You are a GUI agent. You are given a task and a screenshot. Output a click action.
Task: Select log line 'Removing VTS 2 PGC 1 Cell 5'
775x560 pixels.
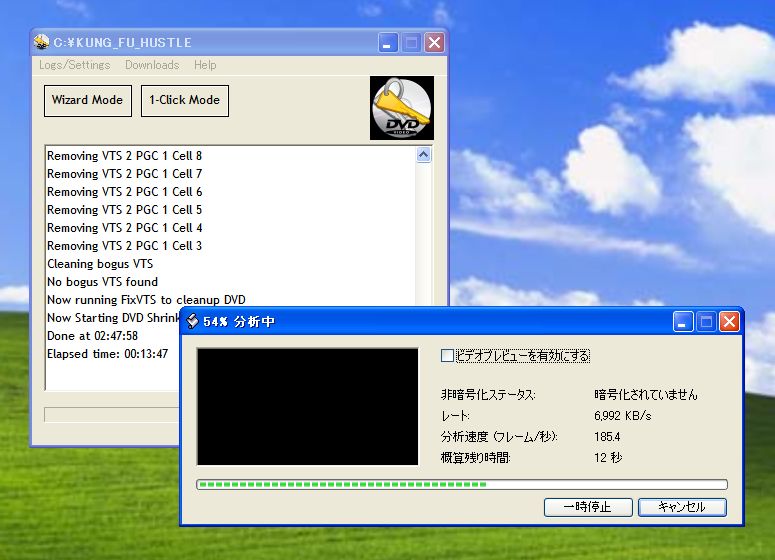125,210
